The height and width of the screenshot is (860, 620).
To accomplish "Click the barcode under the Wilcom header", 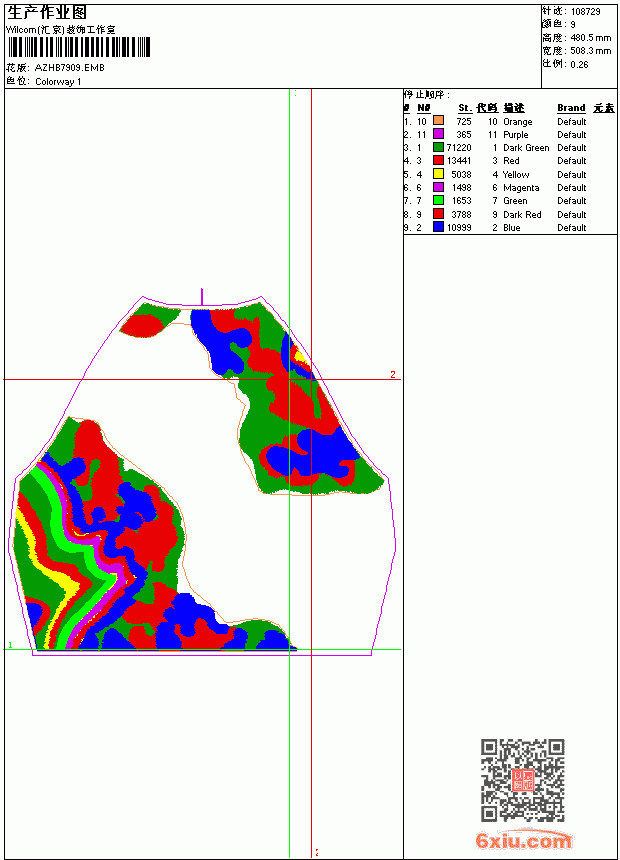I will 78,47.
